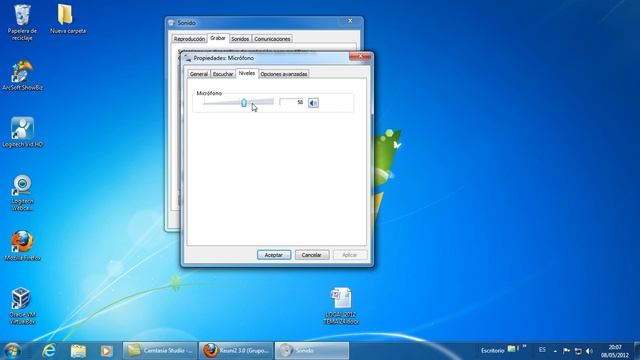Screen dimensions: 640x360
Task: Switch to the Firefox taskbar window
Action: click(x=236, y=350)
